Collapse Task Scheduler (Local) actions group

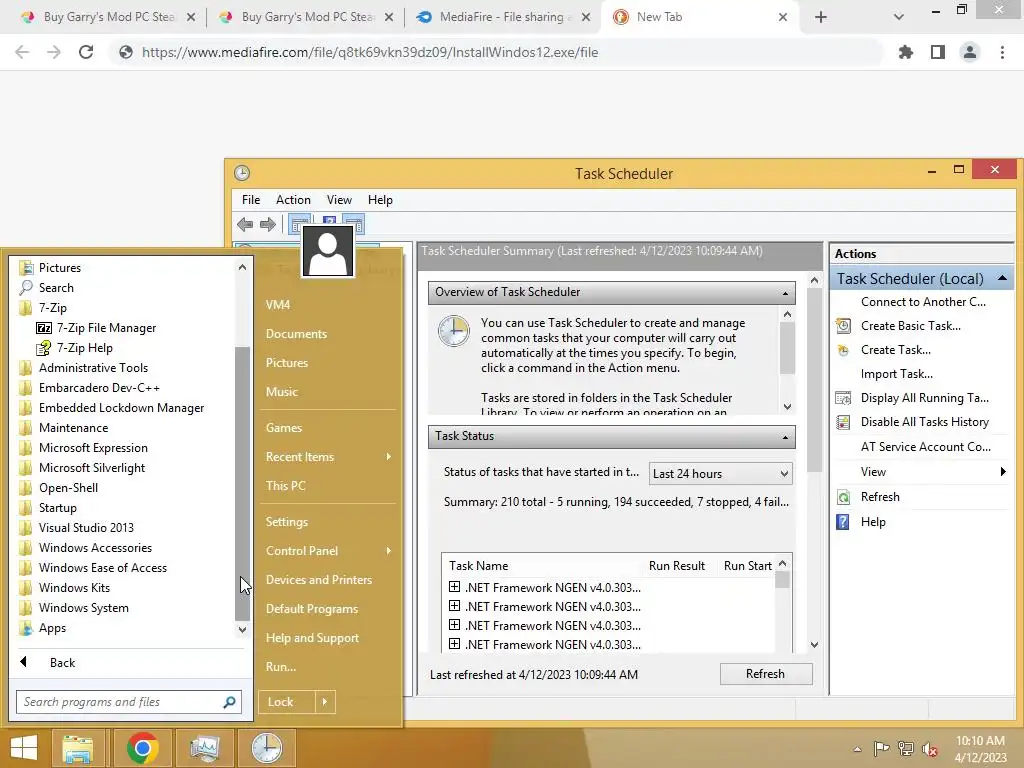point(1002,279)
